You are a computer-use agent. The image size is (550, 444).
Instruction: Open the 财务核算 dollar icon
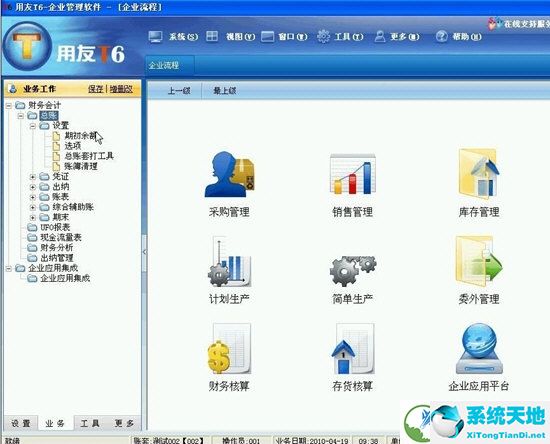(229, 349)
